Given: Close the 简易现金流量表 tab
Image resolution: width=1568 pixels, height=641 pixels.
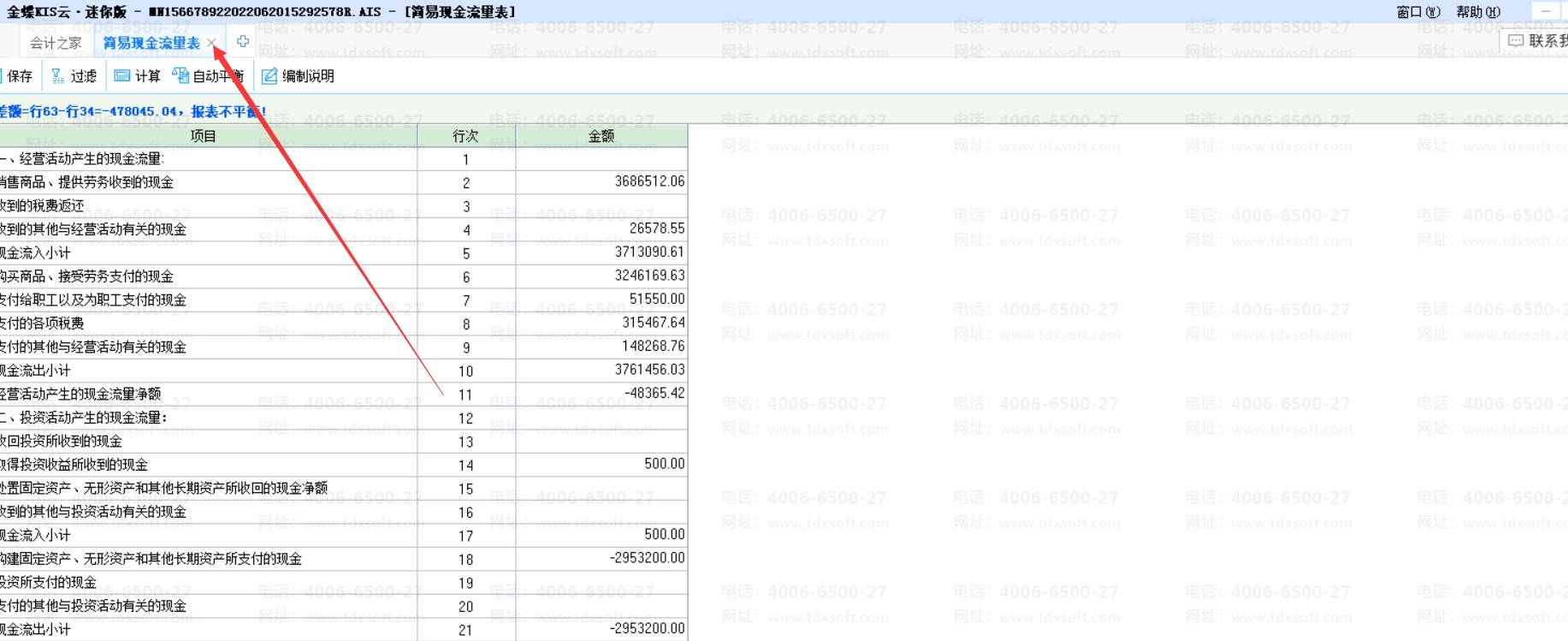Looking at the screenshot, I should pyautogui.click(x=211, y=43).
